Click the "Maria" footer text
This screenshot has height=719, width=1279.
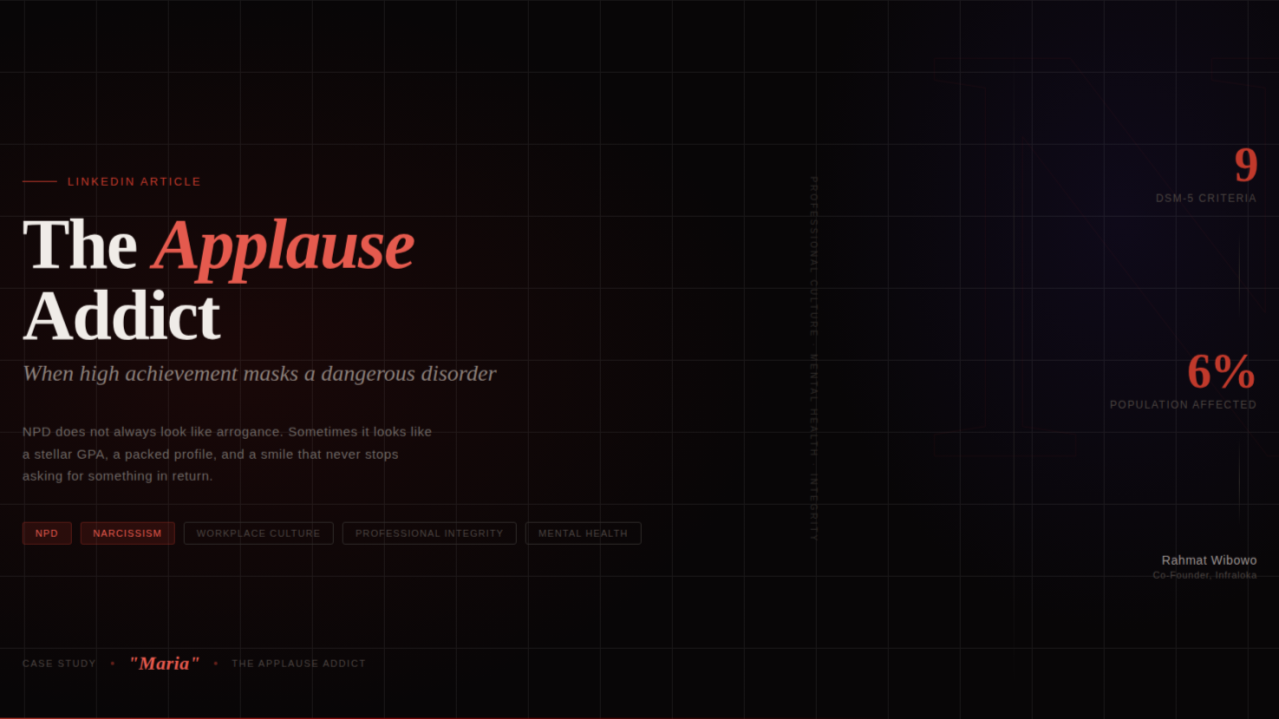164,663
